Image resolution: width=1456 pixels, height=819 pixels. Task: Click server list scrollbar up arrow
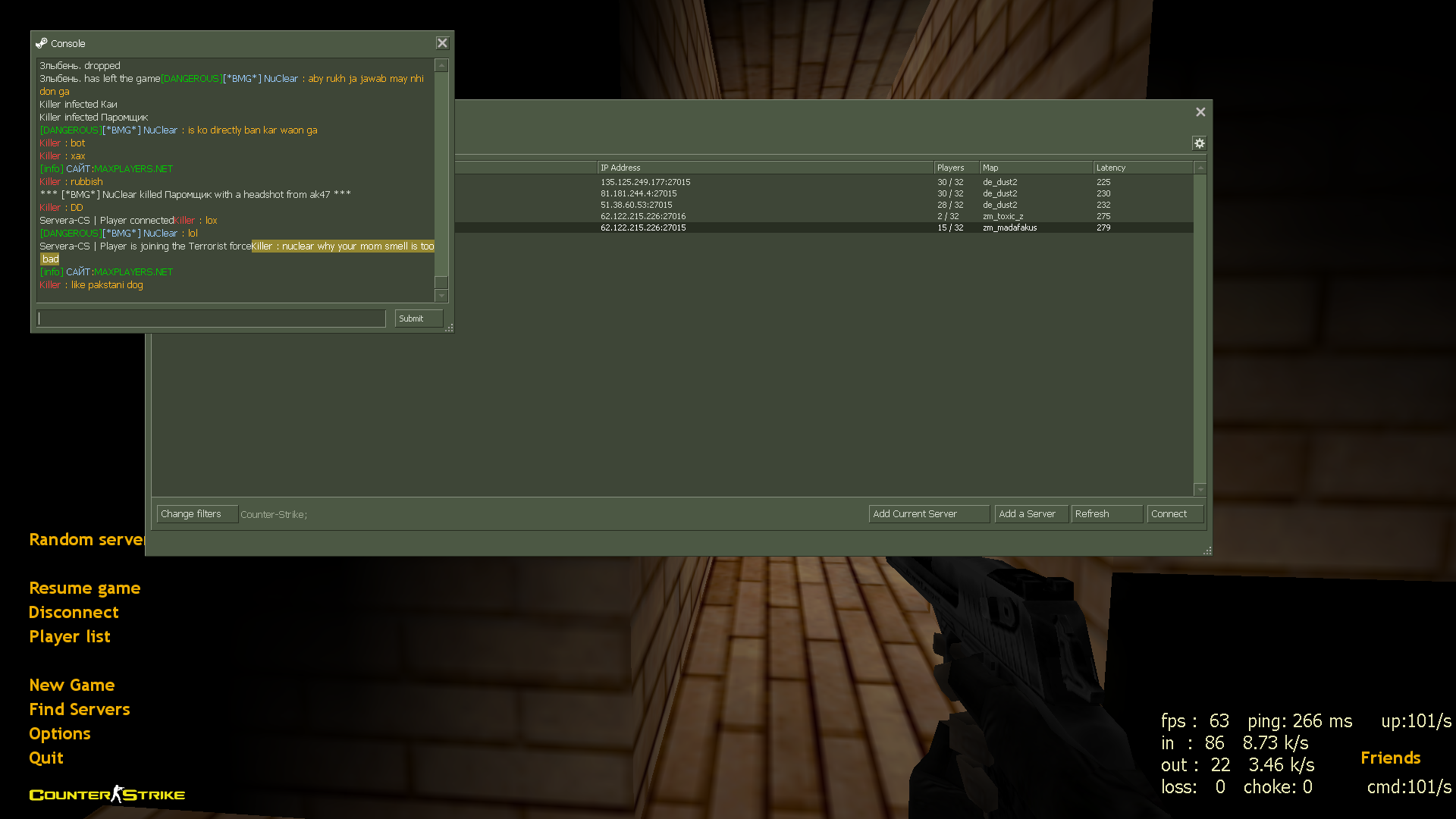coord(1200,168)
